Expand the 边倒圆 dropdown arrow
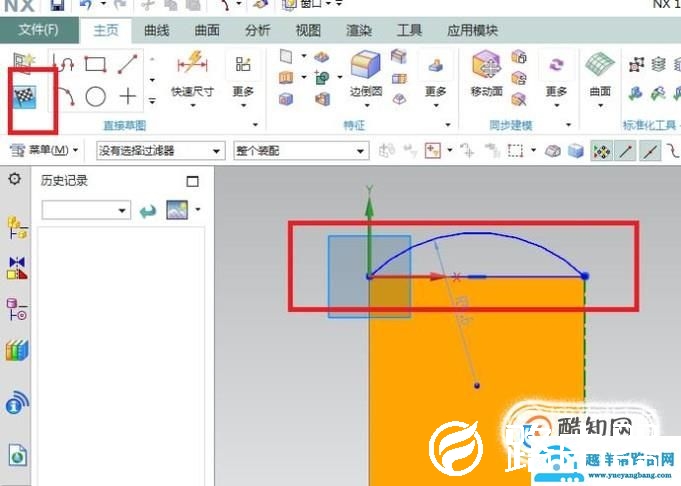Image resolution: width=681 pixels, height=486 pixels. (x=367, y=106)
